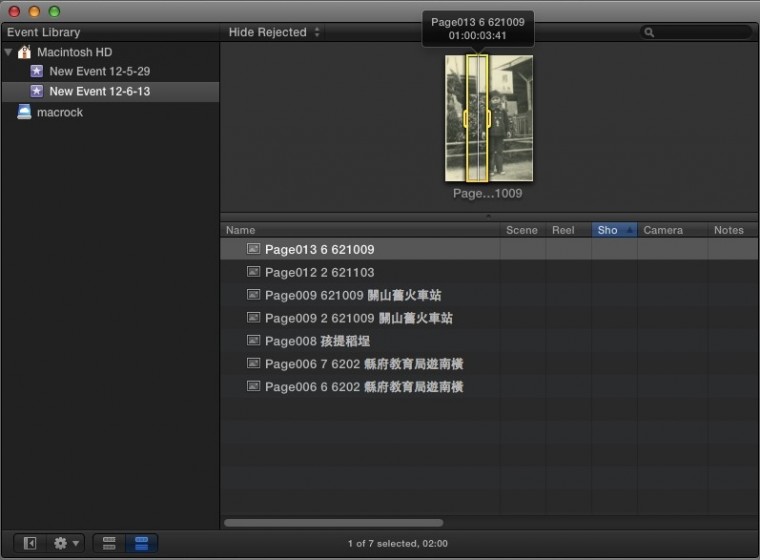760x560 pixels.
Task: Switch to filmstrip view
Action: point(109,543)
